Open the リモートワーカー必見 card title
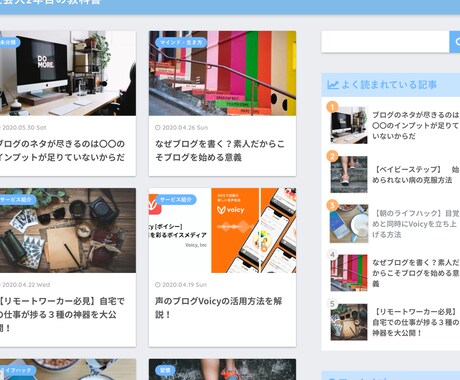 [x=62, y=314]
